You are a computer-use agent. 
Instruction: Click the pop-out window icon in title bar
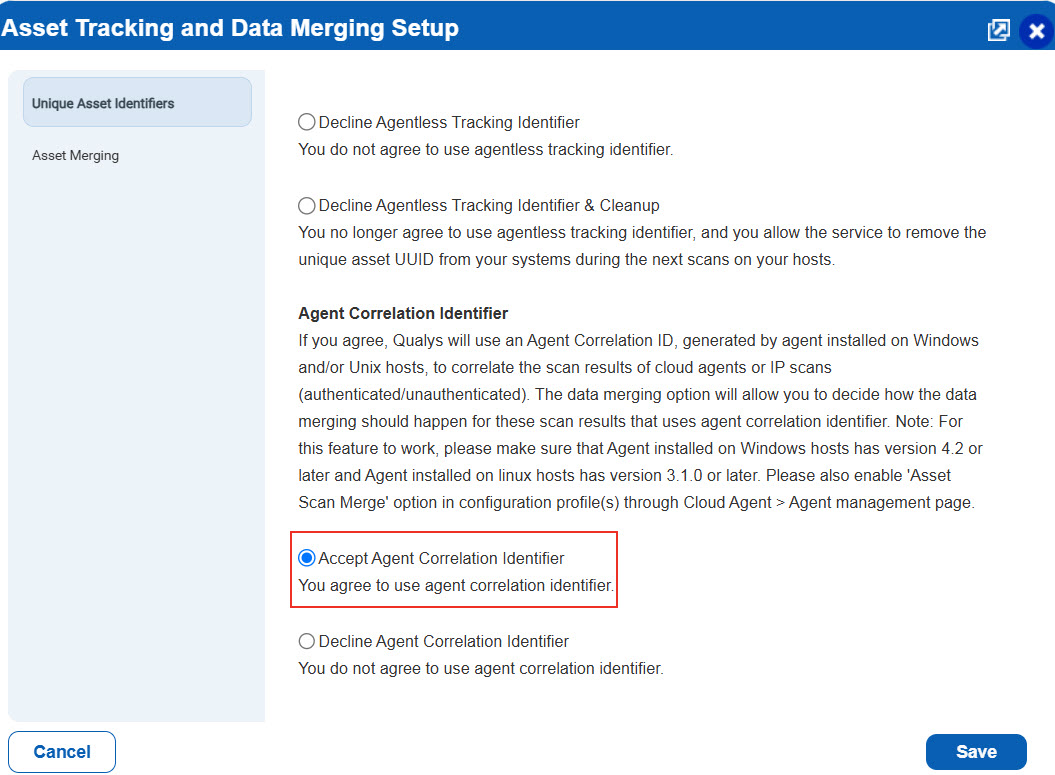[x=998, y=30]
